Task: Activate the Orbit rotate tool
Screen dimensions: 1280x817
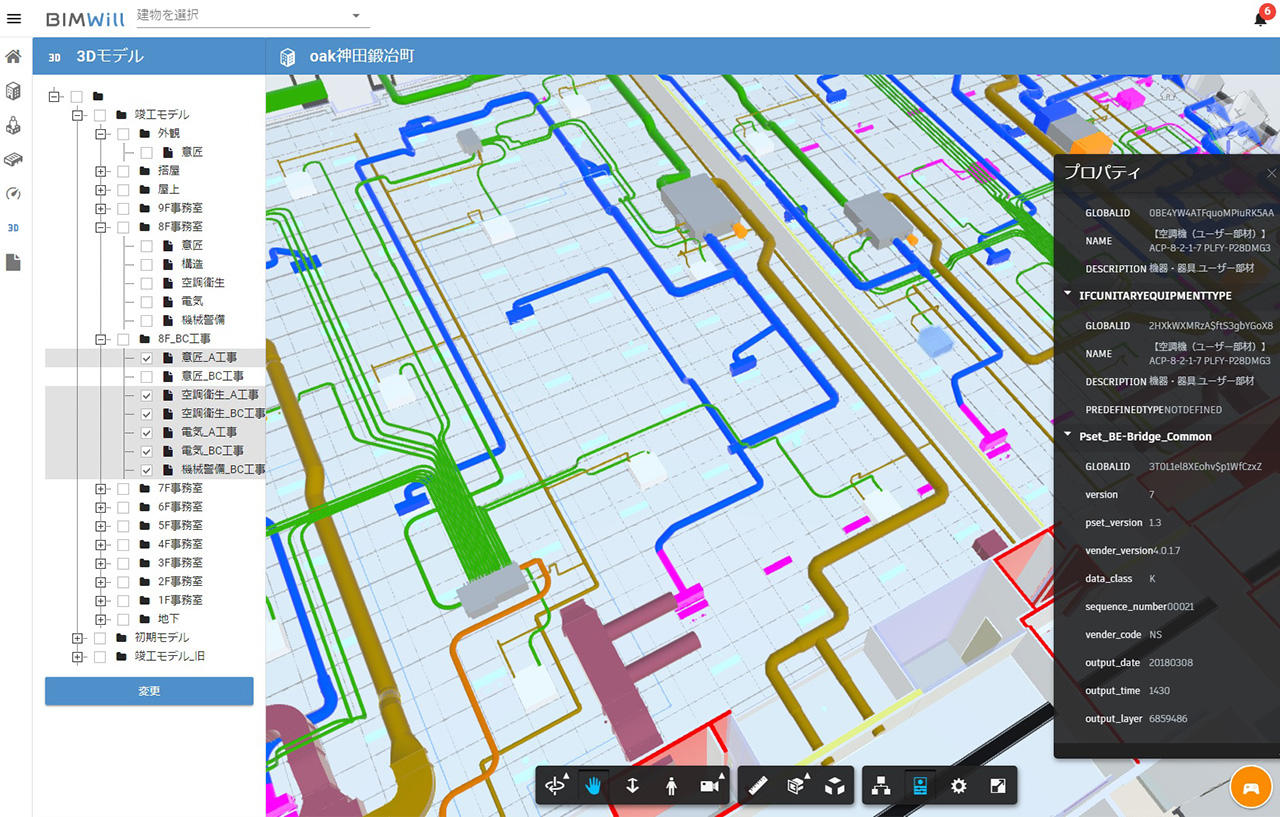Action: (556, 786)
